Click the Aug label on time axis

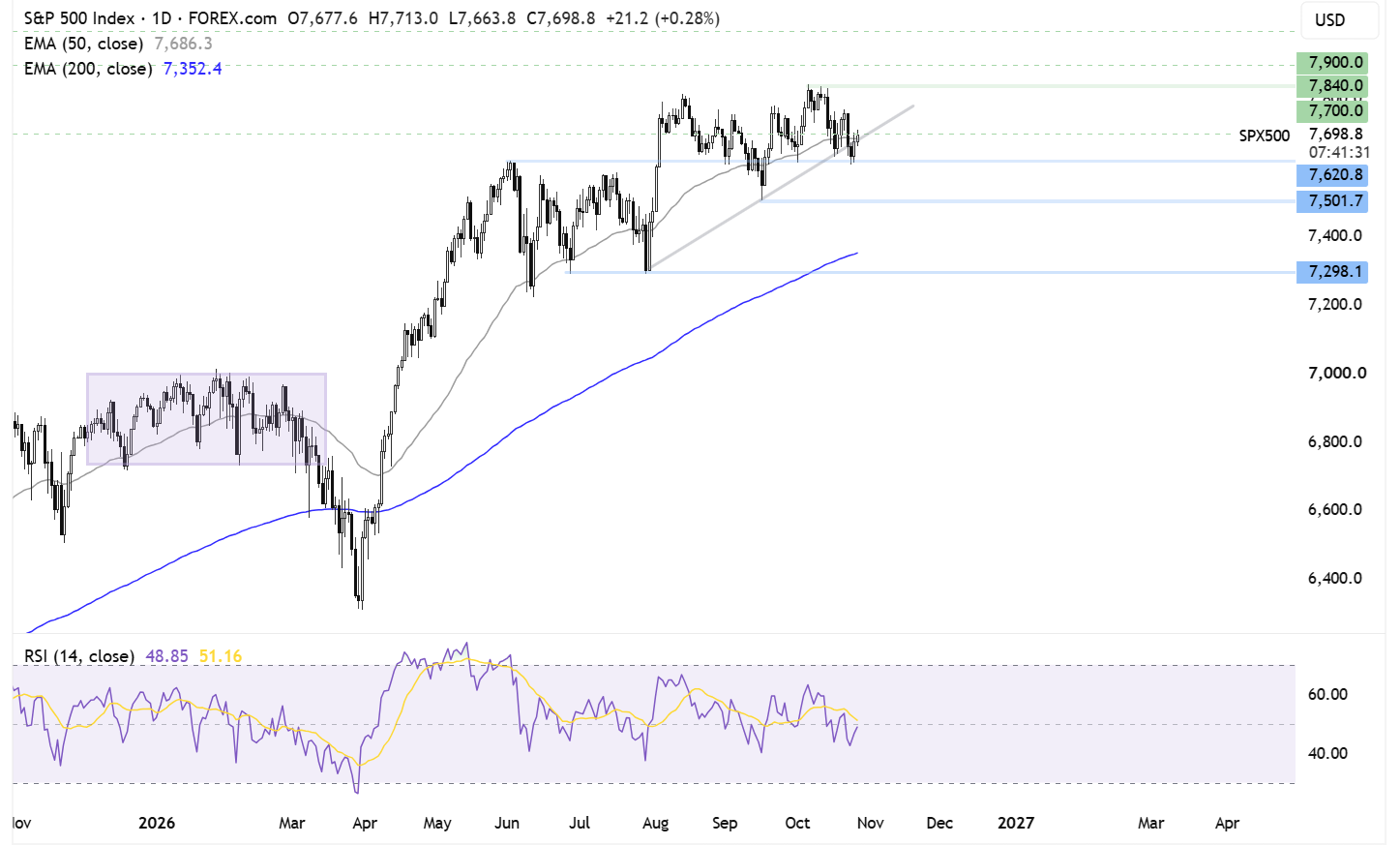pyautogui.click(x=655, y=823)
